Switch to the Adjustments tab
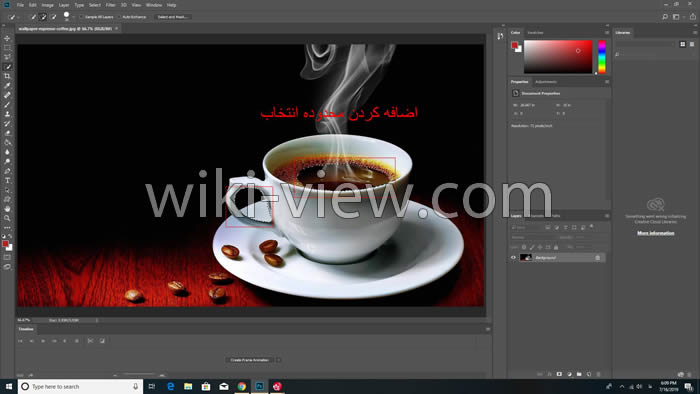700x394 pixels. [546, 82]
